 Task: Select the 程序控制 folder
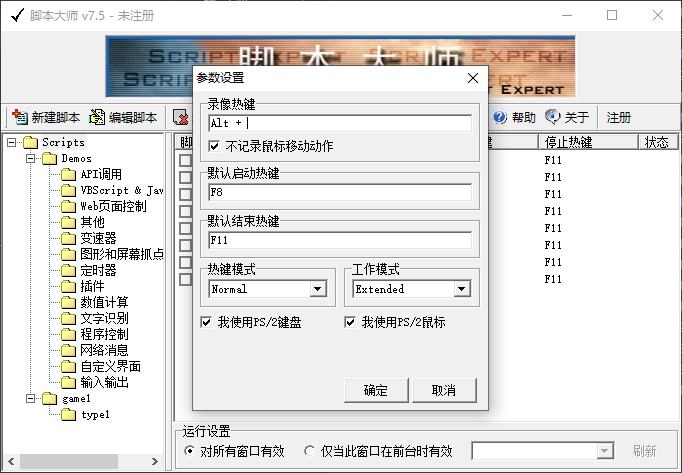coord(95,334)
